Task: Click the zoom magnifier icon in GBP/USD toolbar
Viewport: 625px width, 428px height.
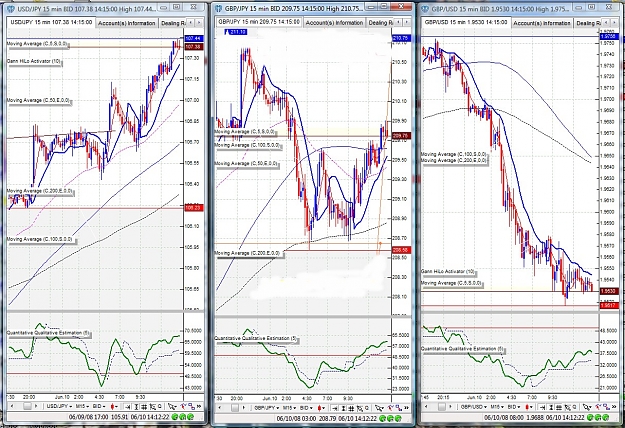Action: coord(574,407)
